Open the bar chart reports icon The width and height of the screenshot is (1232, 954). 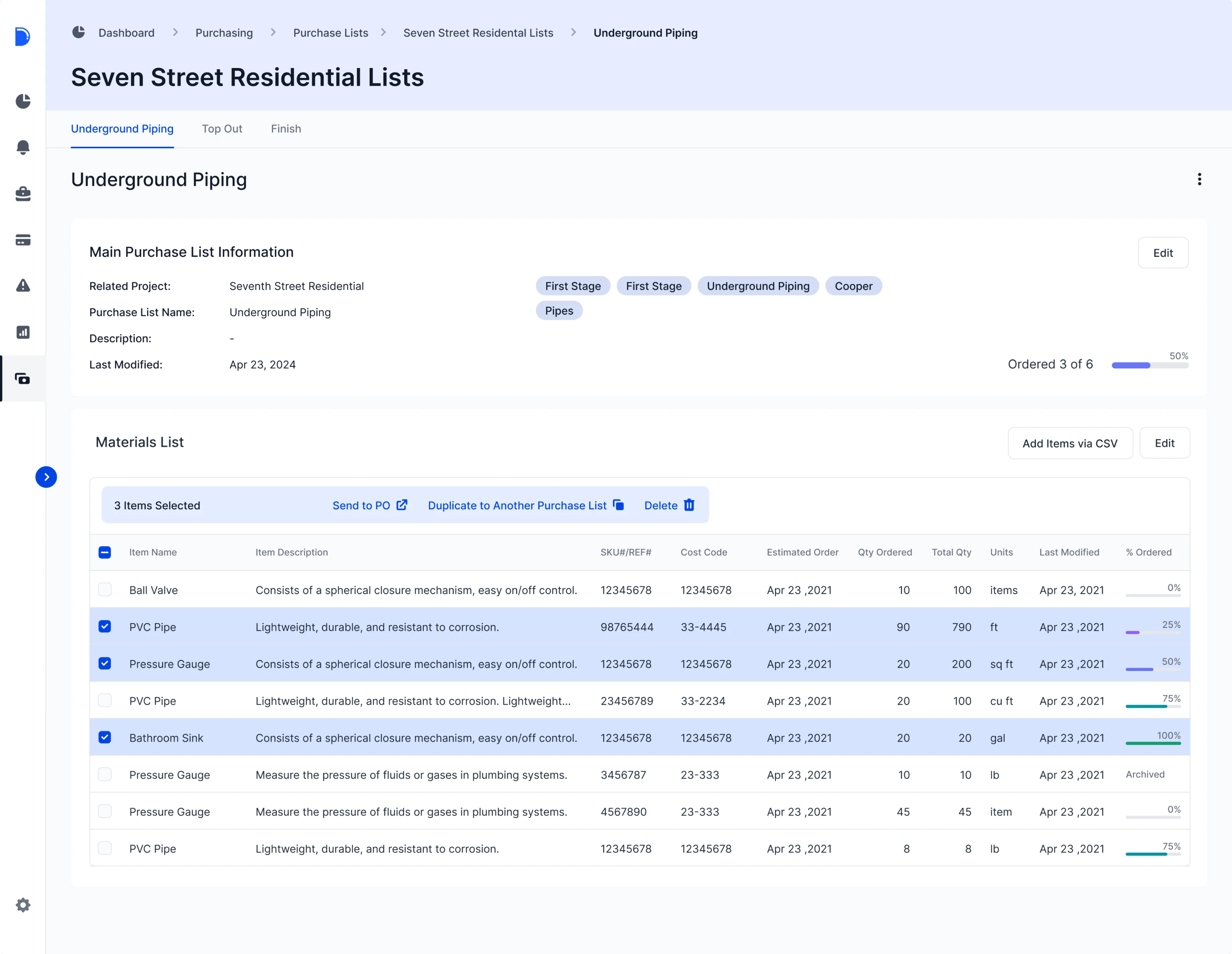(x=23, y=332)
